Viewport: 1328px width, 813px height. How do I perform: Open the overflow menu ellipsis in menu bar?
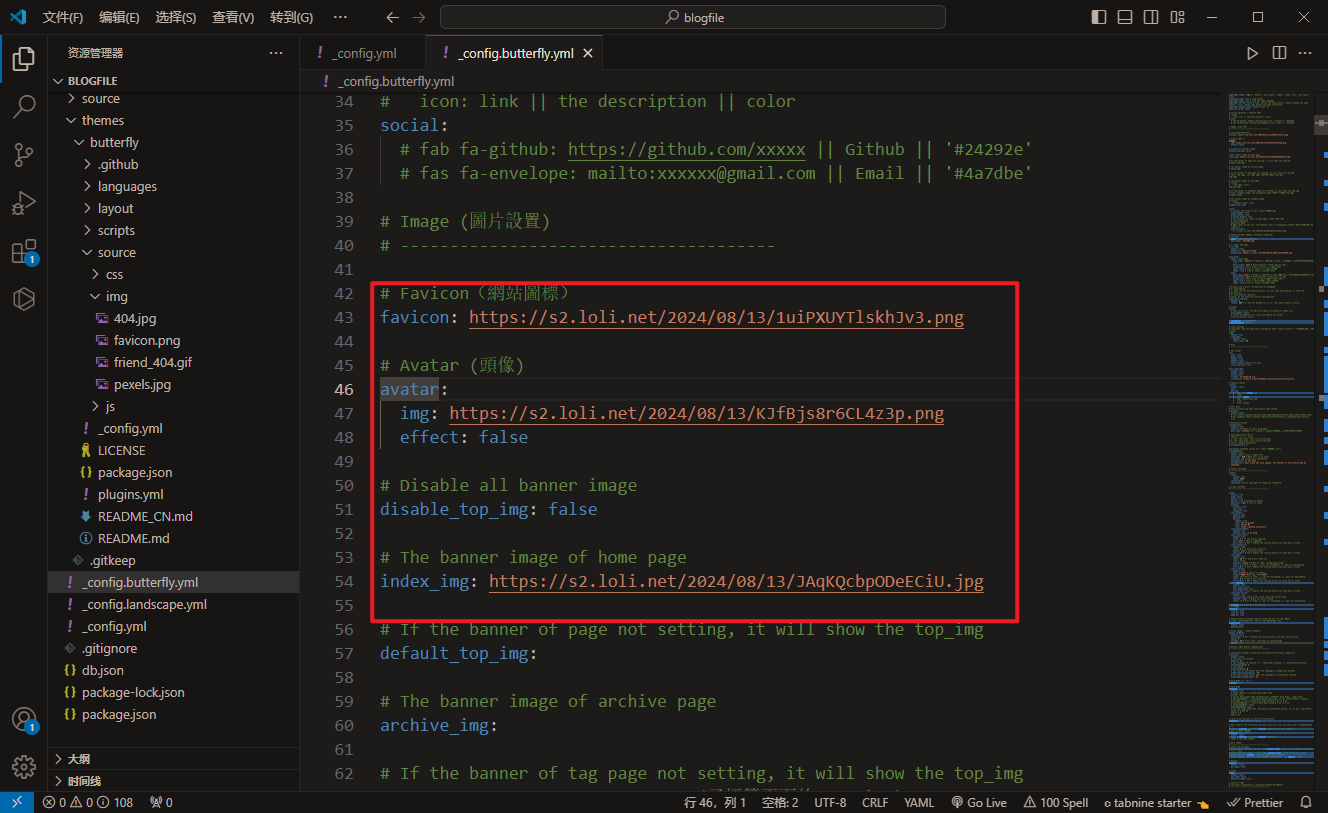tap(341, 17)
